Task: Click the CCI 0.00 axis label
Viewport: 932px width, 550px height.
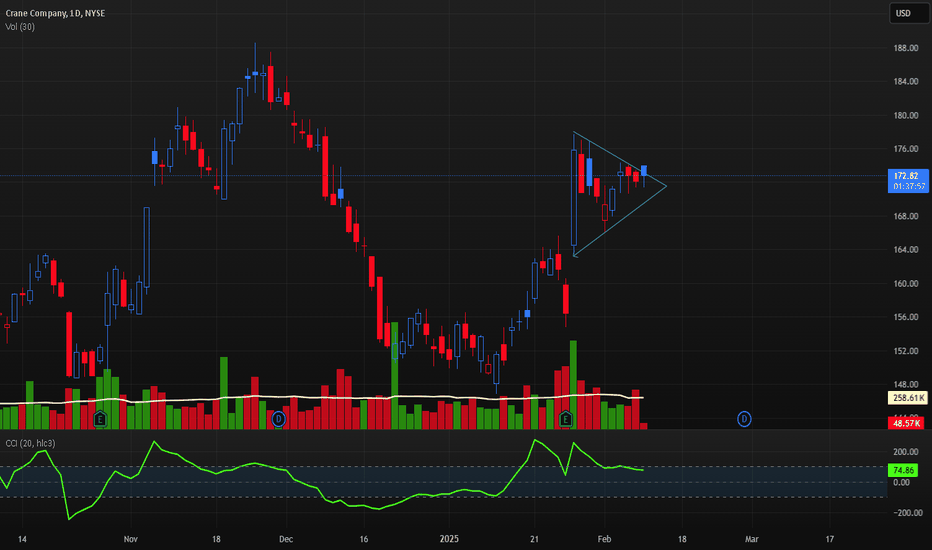Action: click(x=902, y=482)
